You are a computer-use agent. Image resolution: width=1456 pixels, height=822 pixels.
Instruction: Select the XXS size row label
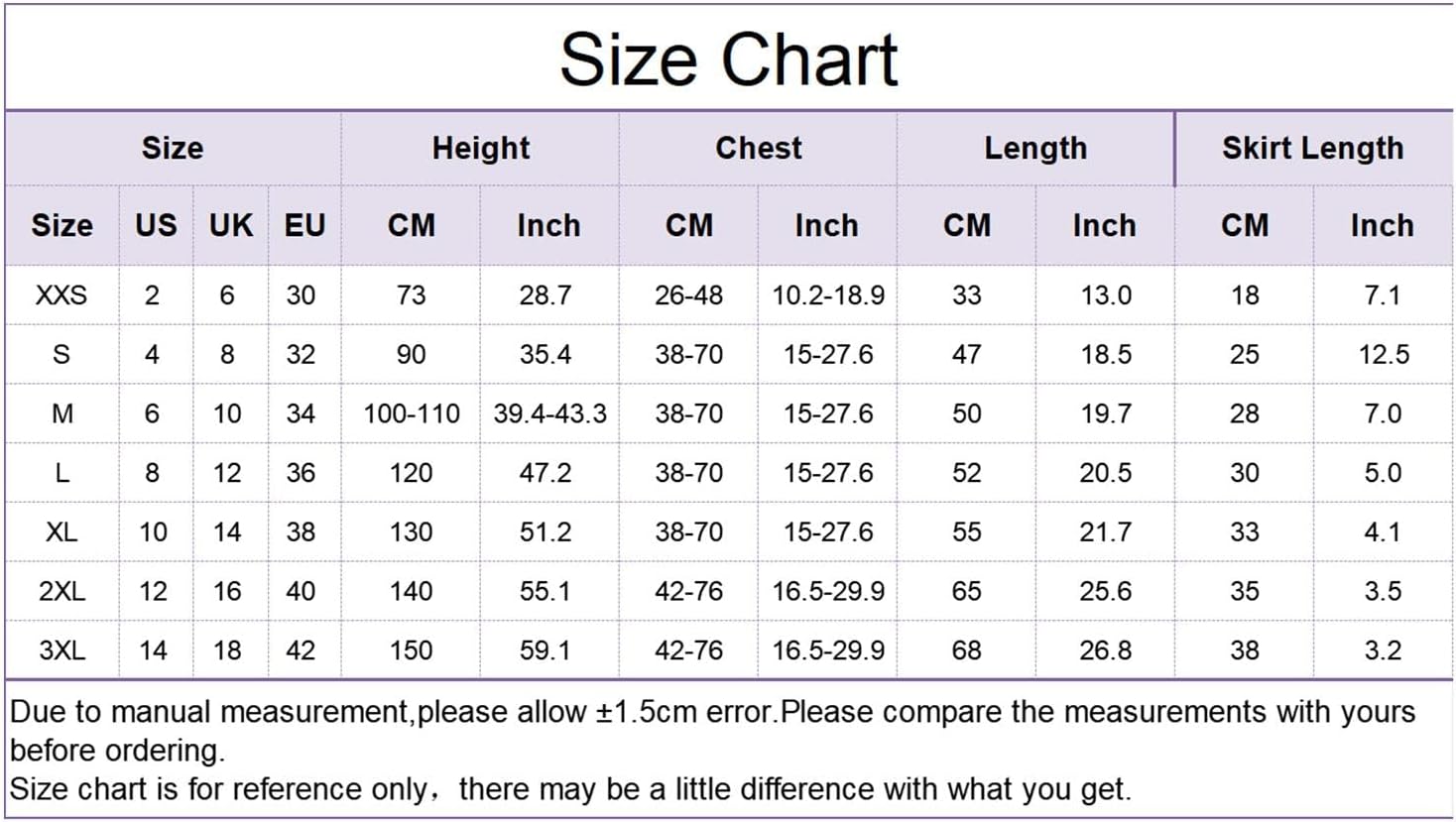[61, 295]
